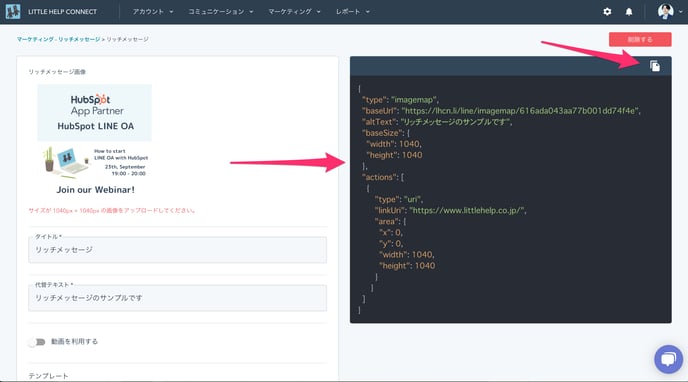
Task: Click inside the JSON code block
Action: (x=510, y=200)
